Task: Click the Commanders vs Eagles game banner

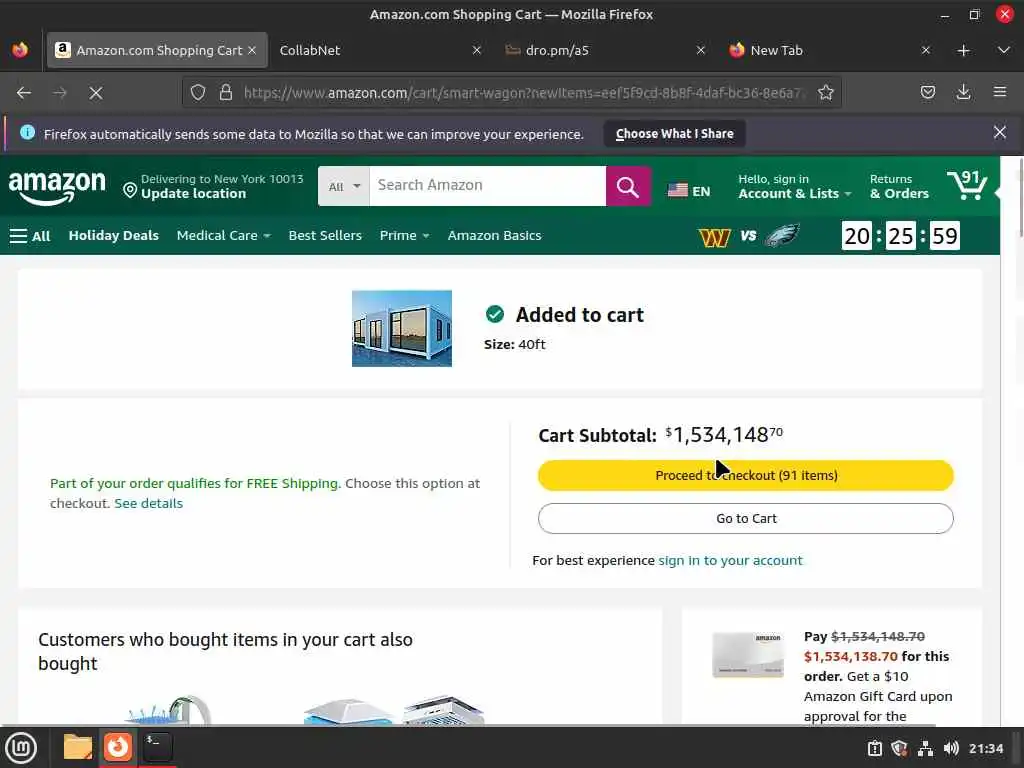Action: pyautogui.click(x=749, y=236)
